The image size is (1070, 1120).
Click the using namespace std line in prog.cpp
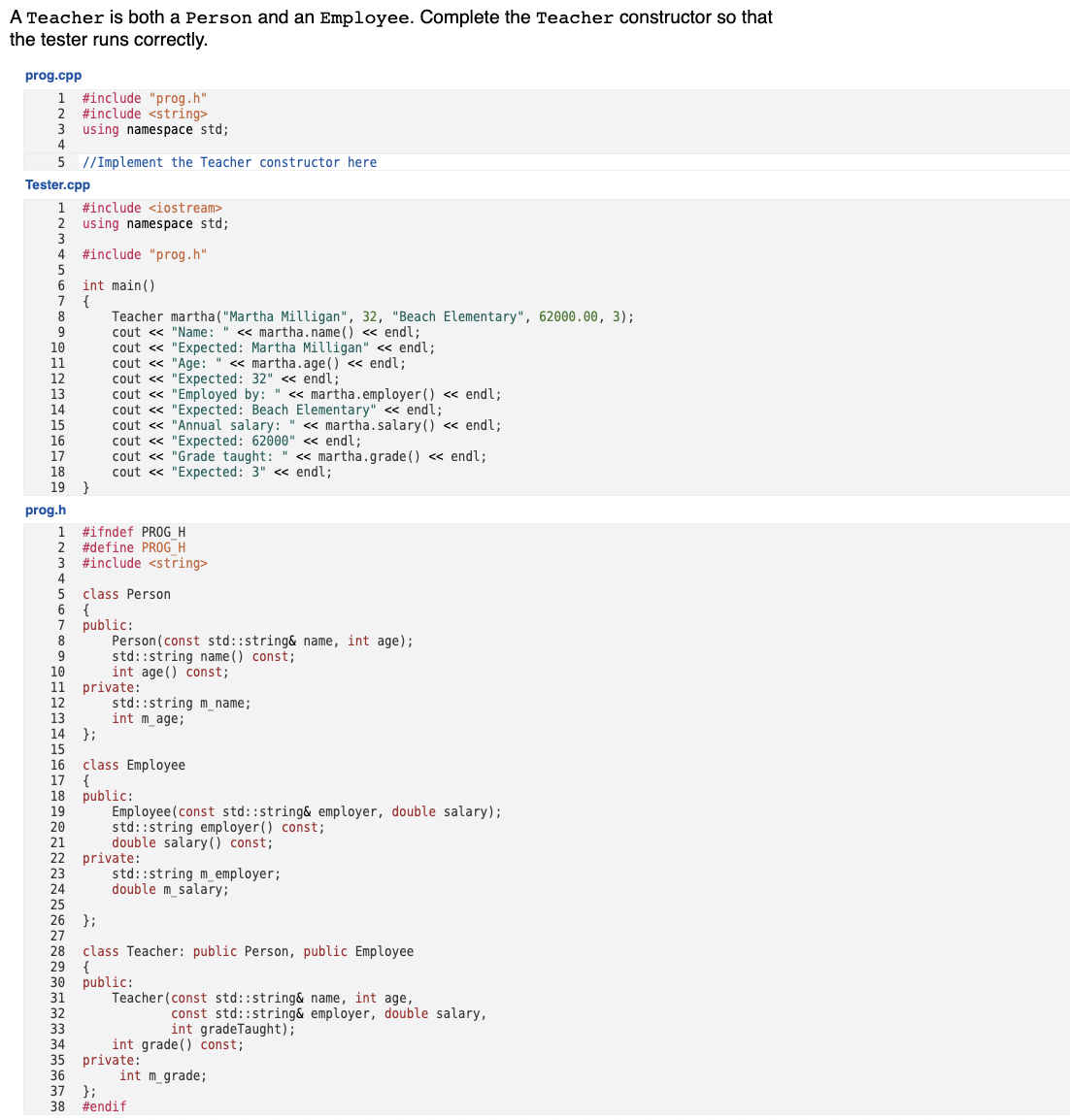(x=153, y=129)
